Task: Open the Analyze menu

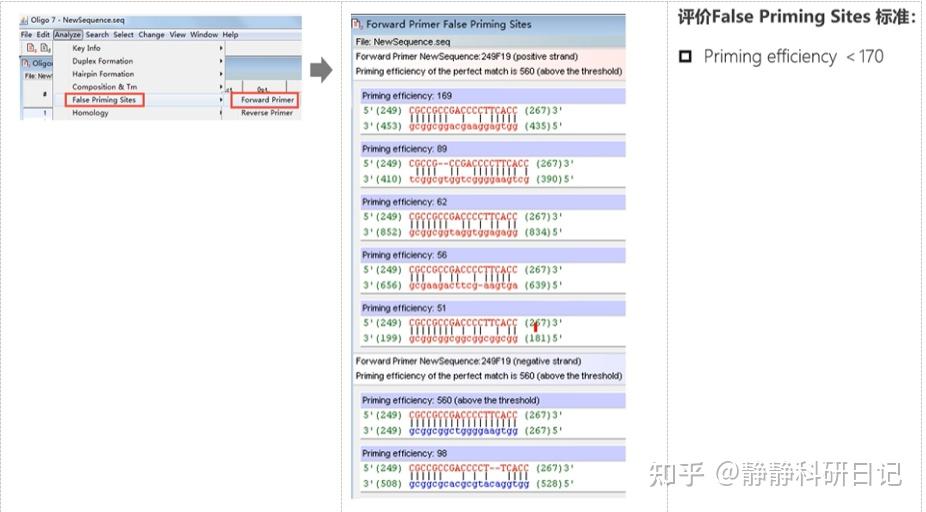Action: [68, 35]
